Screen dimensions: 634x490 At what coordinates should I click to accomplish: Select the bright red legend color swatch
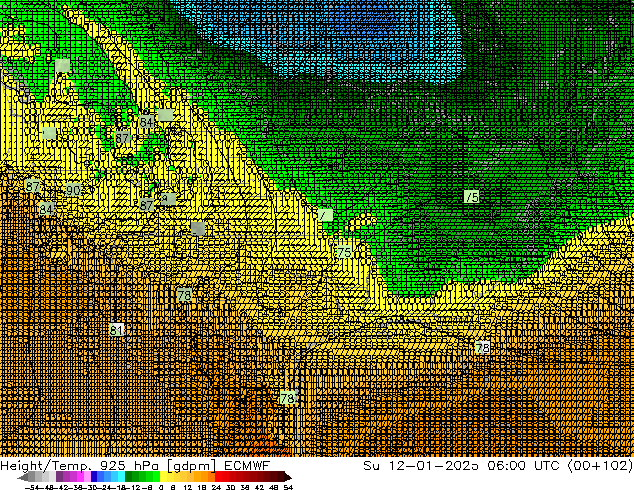tap(218, 476)
